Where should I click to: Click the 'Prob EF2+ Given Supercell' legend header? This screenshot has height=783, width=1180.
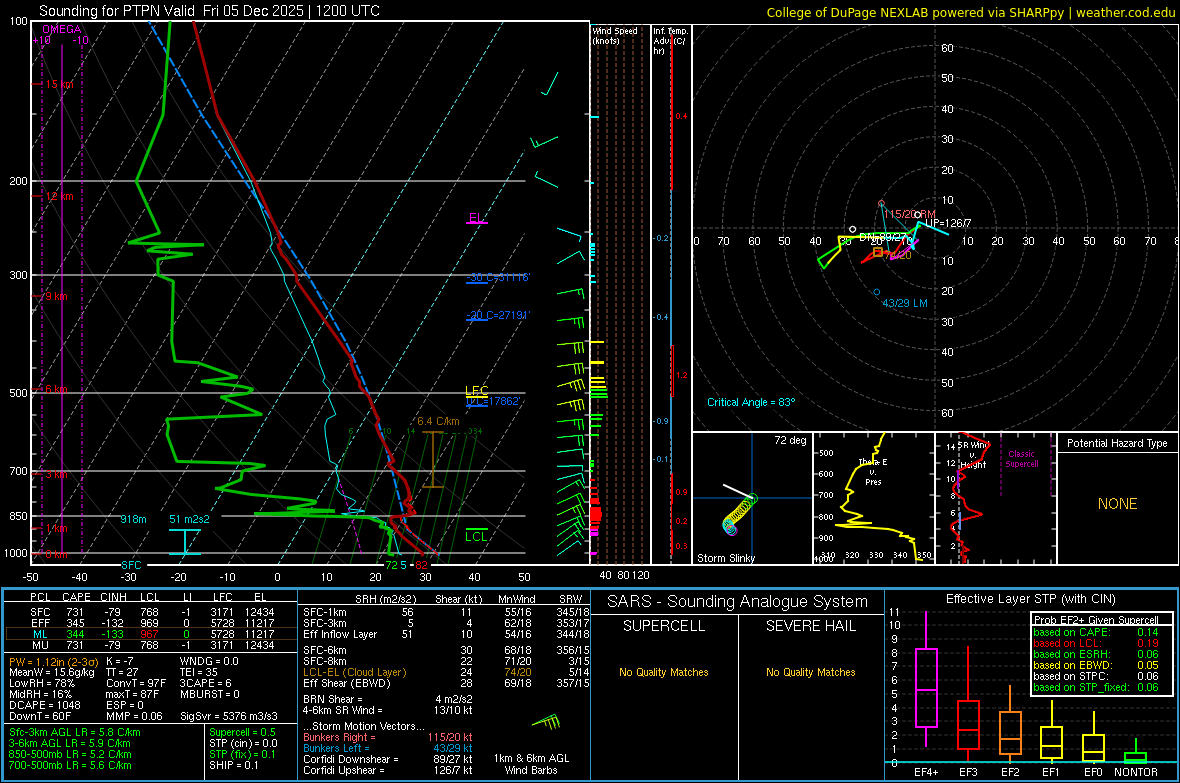(1096, 620)
